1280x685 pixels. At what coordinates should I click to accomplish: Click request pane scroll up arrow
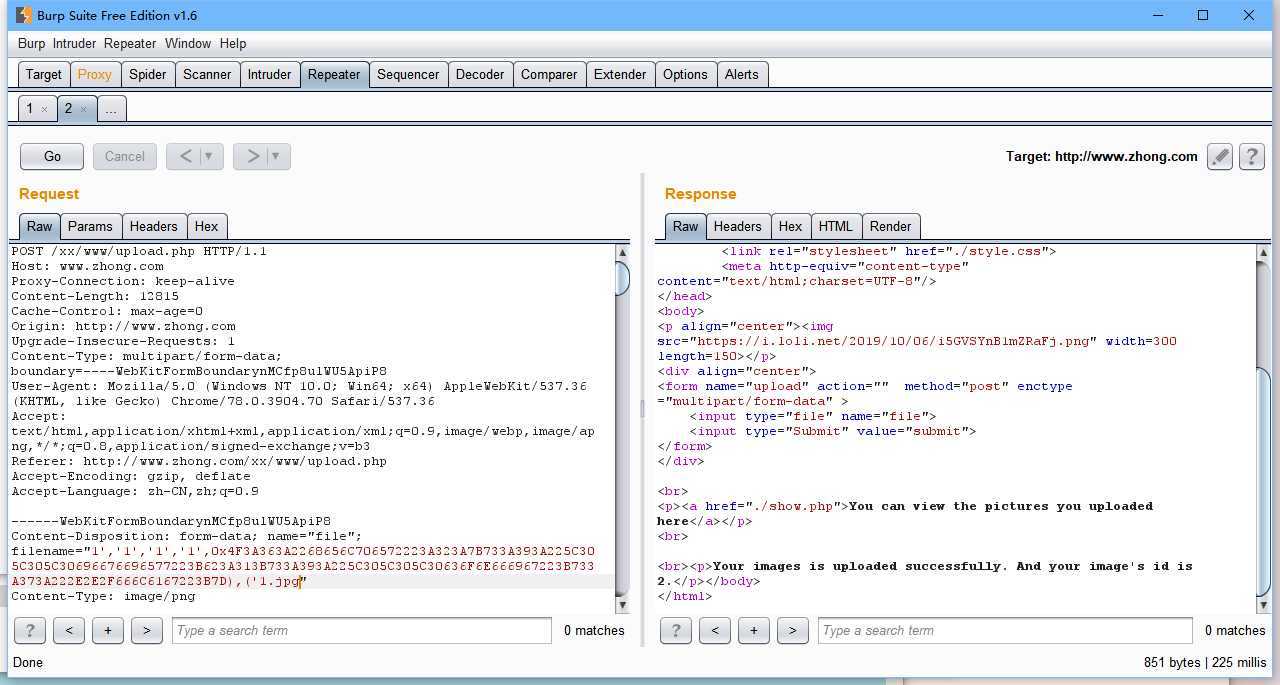622,252
